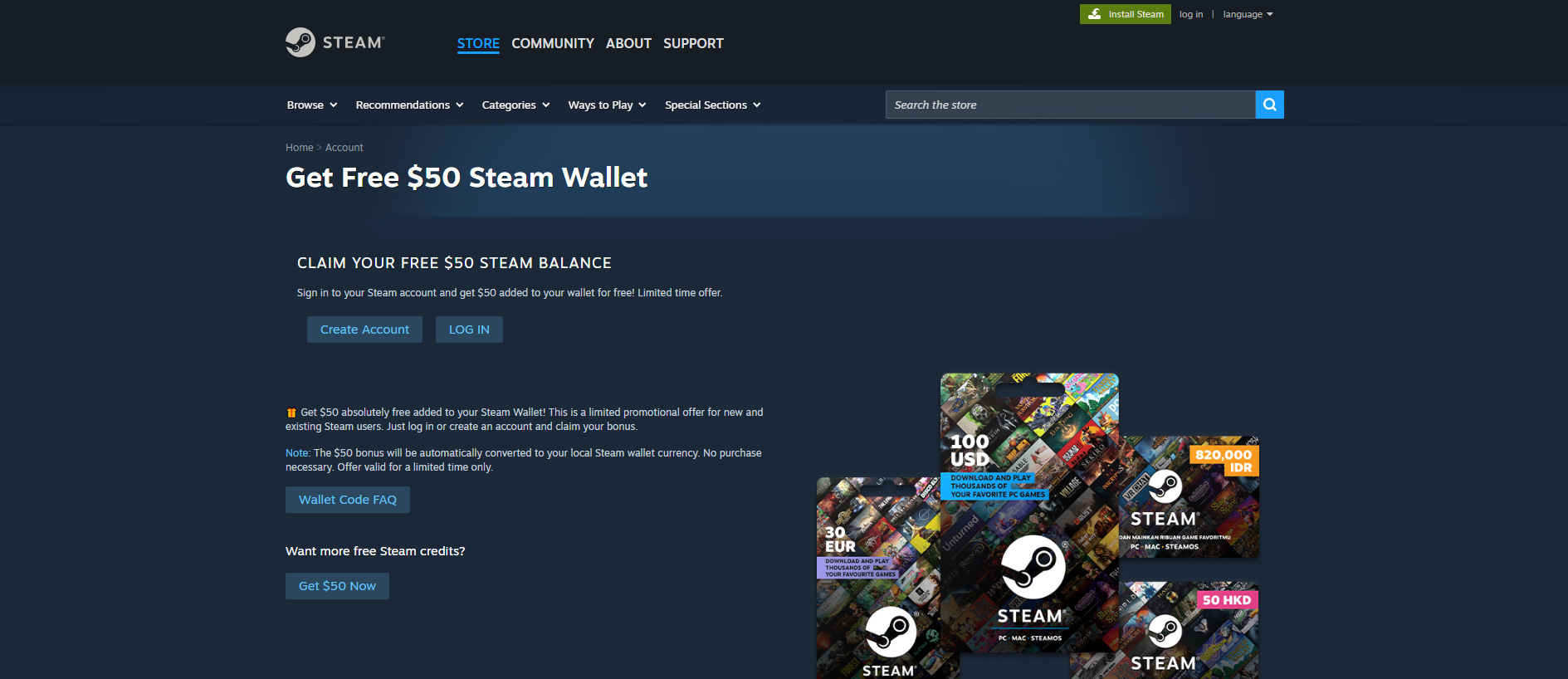Click the "Want more free Steam credits?" text
This screenshot has width=1568, height=679.
coord(375,551)
